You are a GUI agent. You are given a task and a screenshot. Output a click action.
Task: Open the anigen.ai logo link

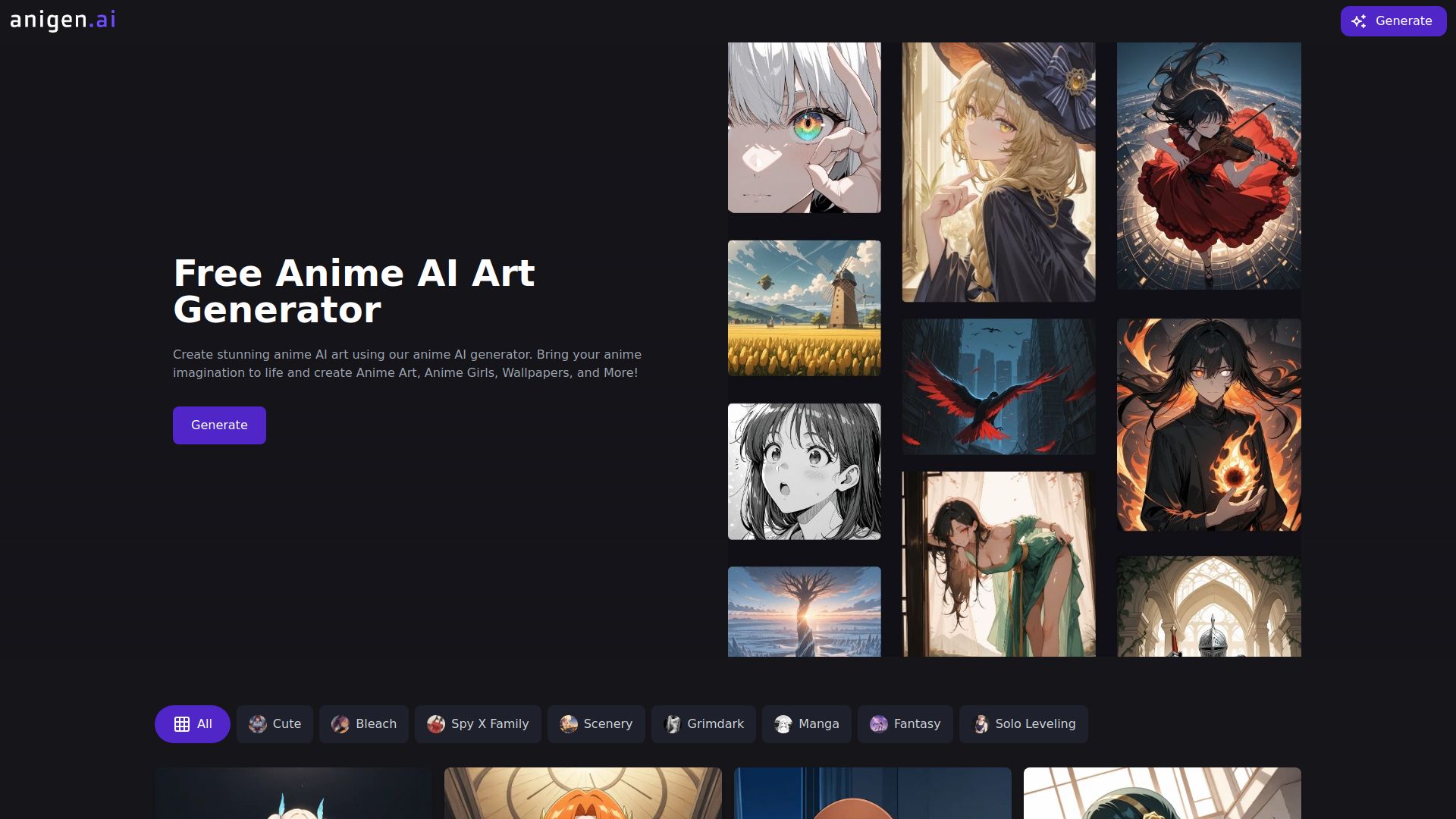[63, 20]
